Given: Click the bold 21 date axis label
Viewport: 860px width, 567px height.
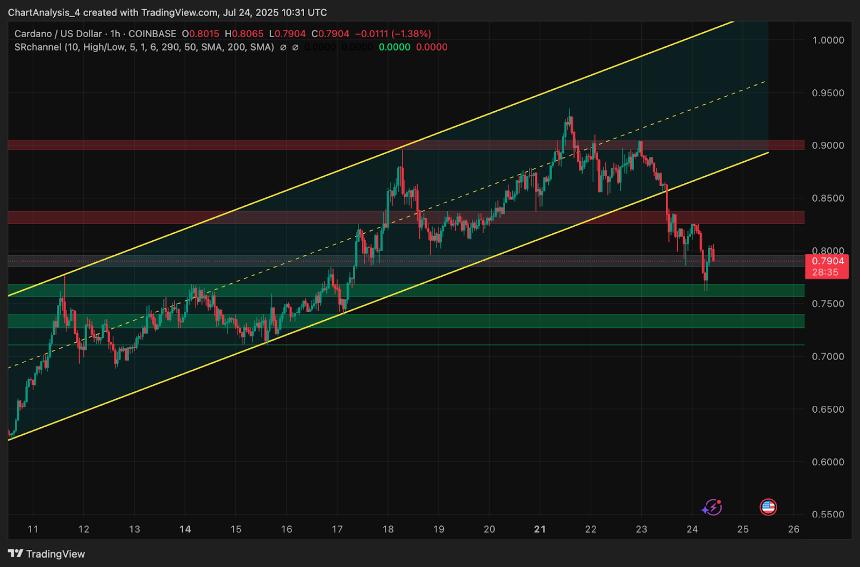Looking at the screenshot, I should [540, 529].
